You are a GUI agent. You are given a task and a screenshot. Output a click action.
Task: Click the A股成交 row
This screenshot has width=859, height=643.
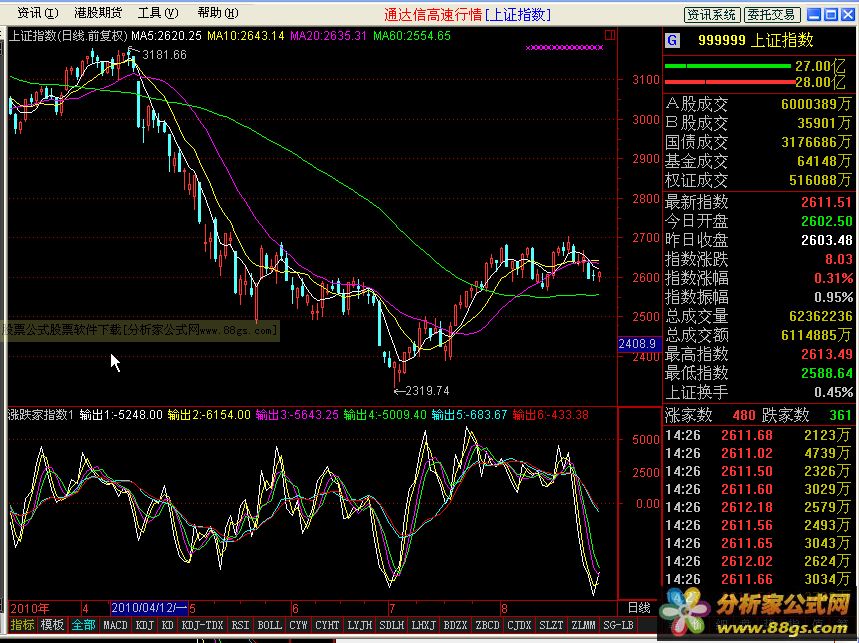coord(759,104)
